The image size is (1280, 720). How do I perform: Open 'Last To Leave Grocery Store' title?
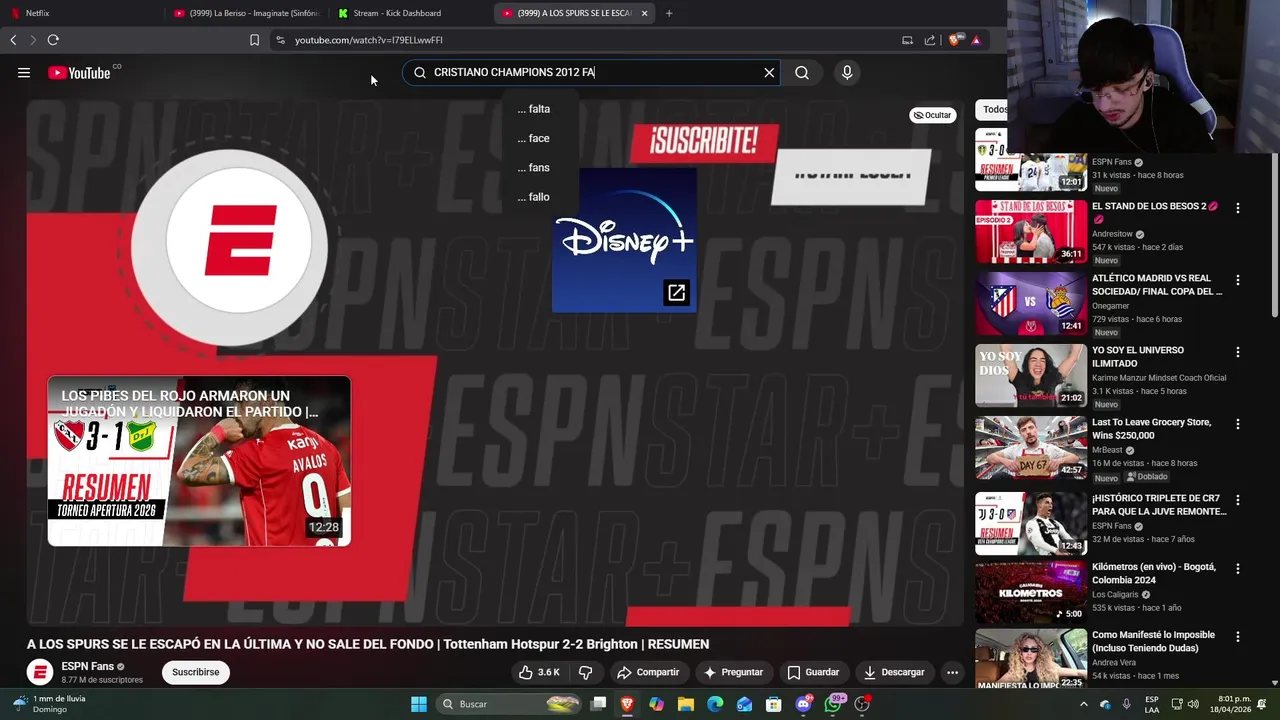(x=1151, y=429)
